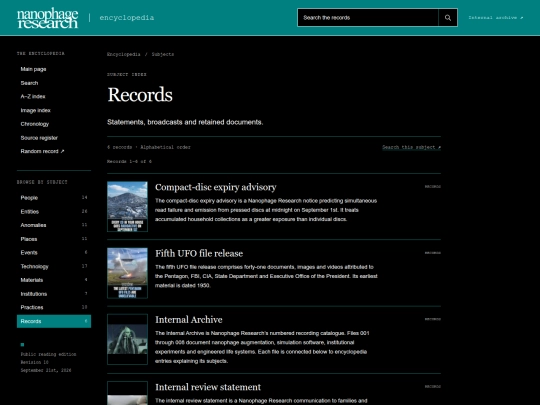
Task: Open the Compact-disc expiry advisory thumbnail
Action: 127,206
